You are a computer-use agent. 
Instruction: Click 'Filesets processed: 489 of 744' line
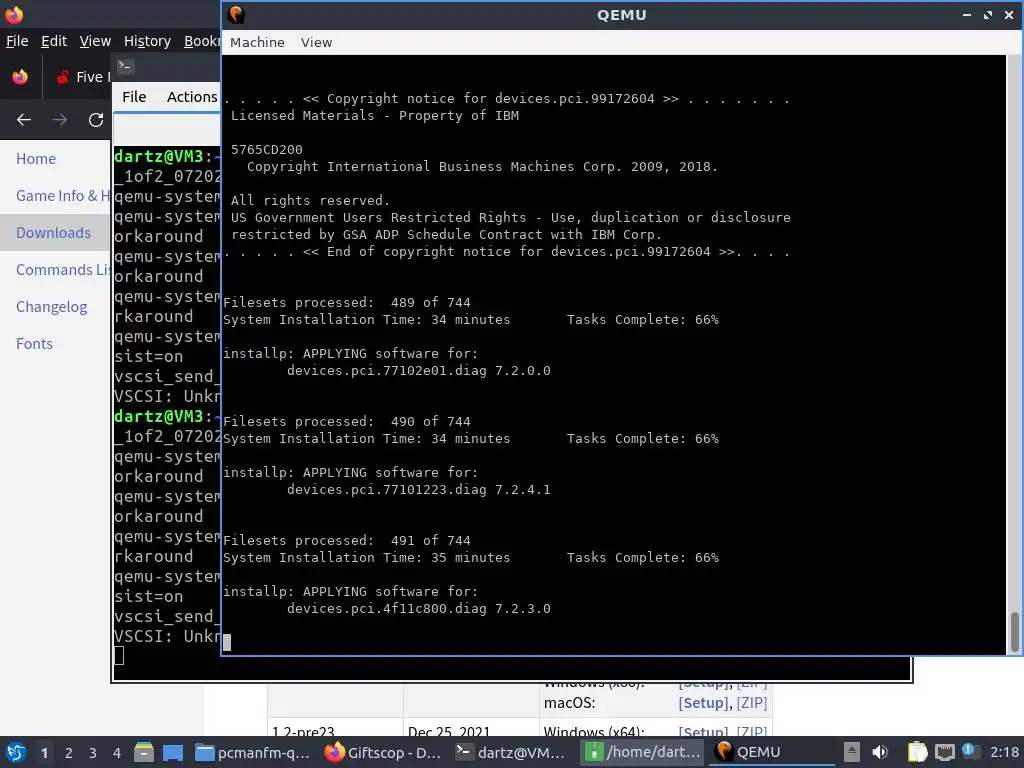click(347, 302)
